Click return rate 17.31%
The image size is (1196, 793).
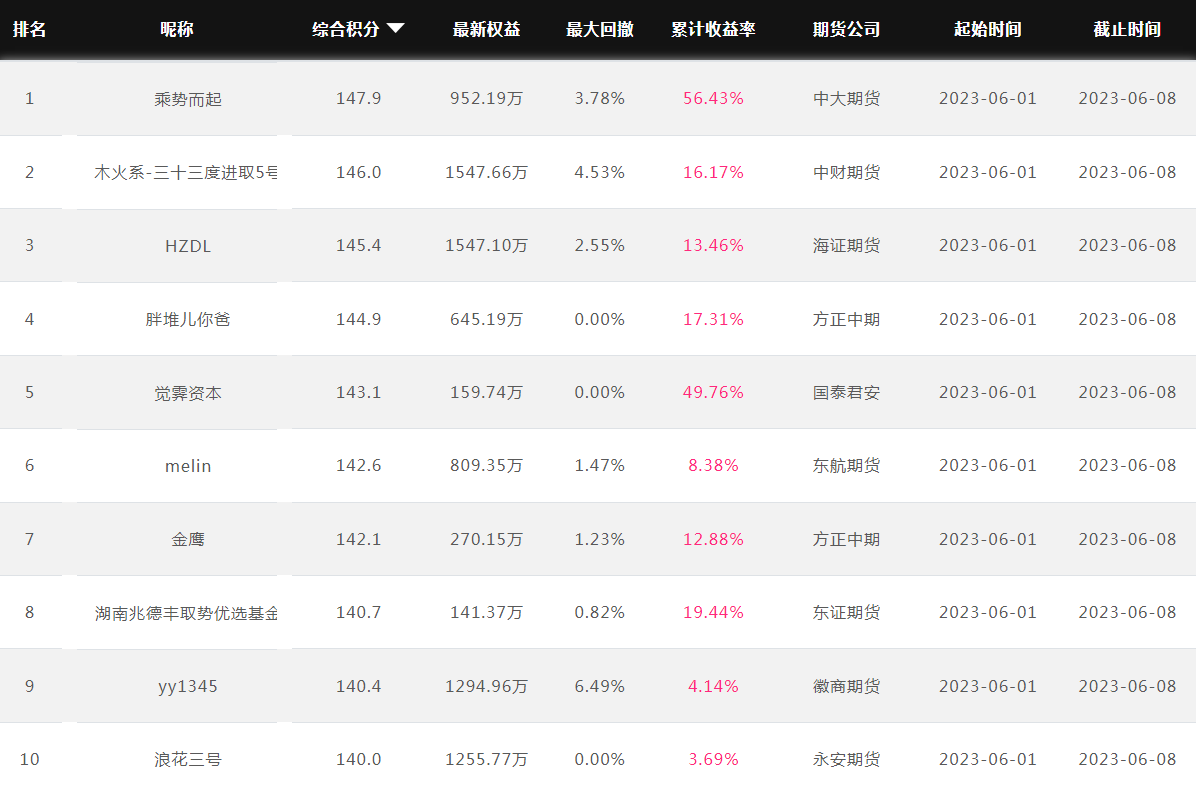pos(713,319)
